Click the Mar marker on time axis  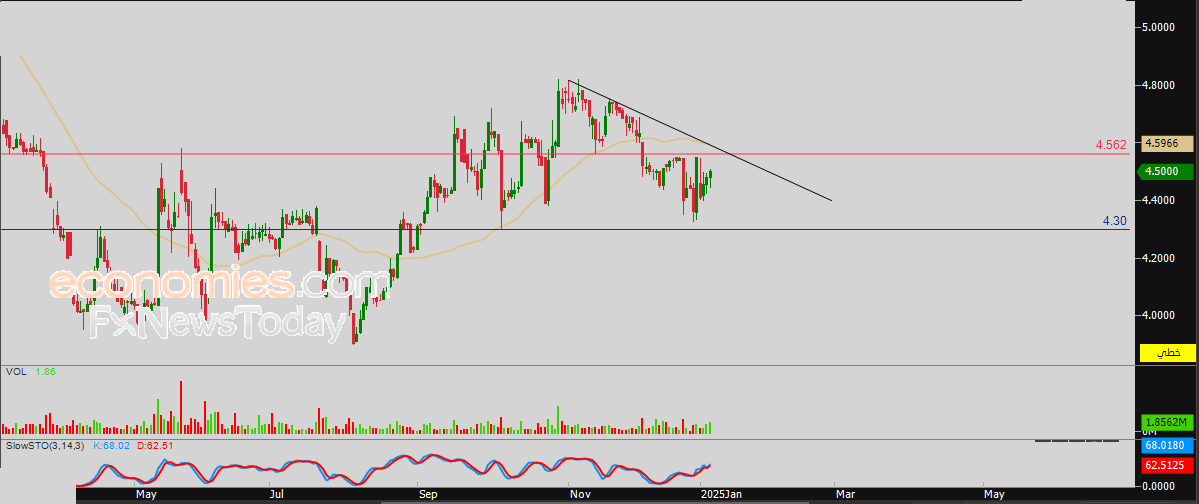pos(846,494)
